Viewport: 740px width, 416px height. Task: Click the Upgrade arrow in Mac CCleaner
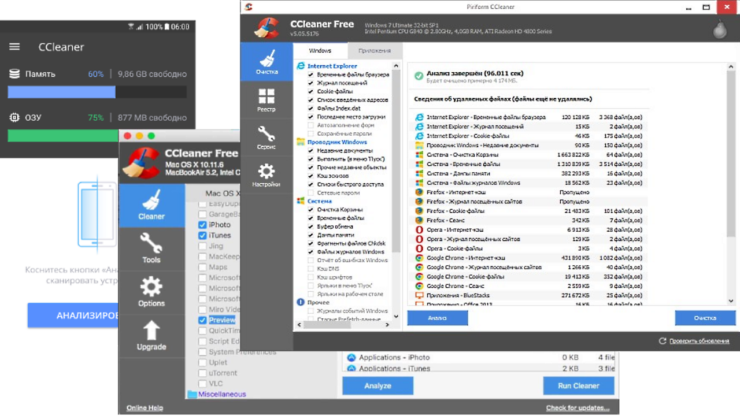point(151,336)
